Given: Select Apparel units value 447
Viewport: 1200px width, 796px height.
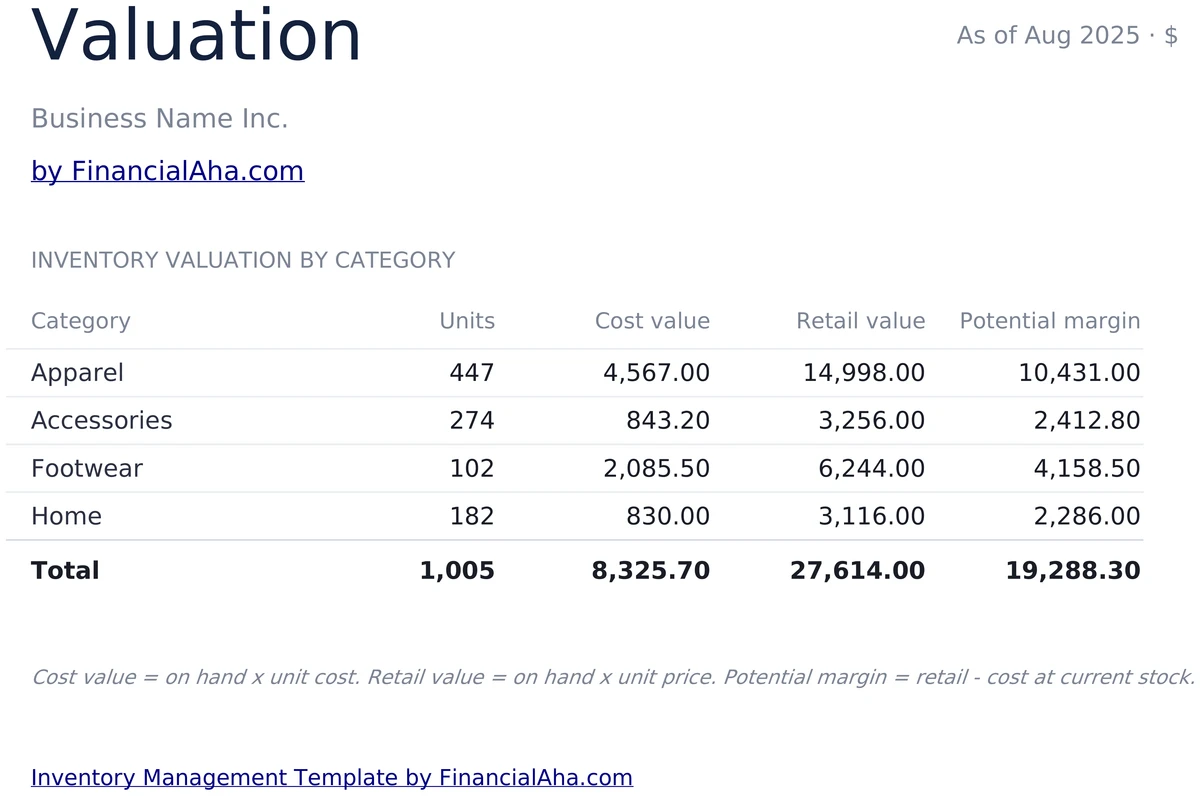Looking at the screenshot, I should tap(472, 373).
